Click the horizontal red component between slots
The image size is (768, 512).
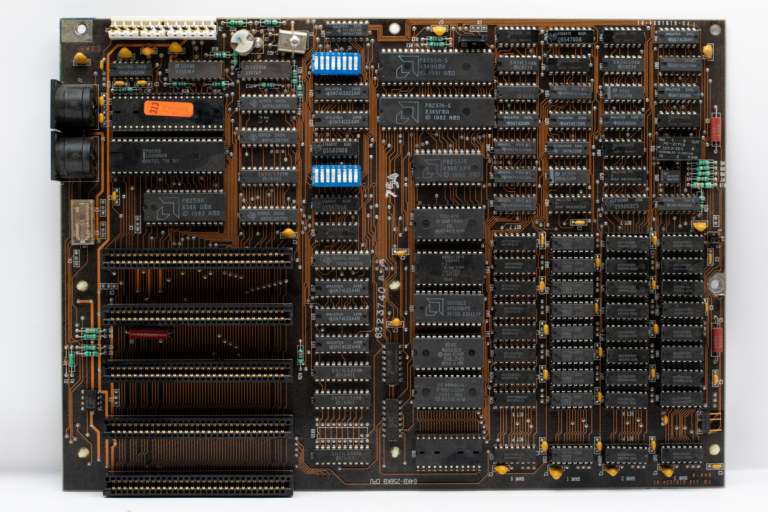(x=149, y=334)
